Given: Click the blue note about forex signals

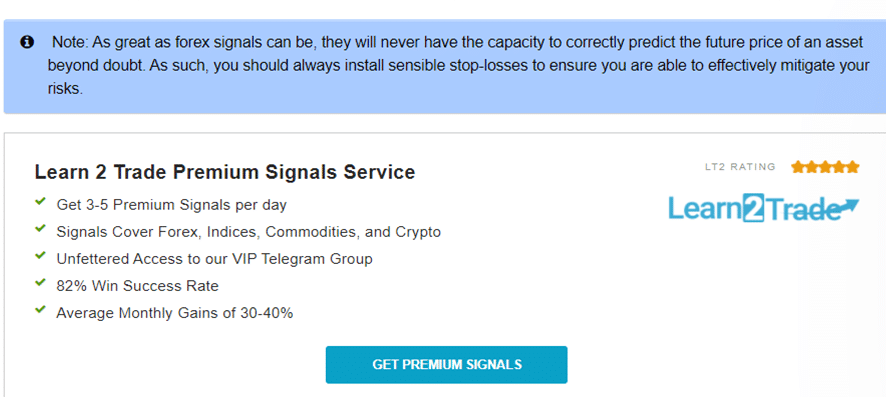Looking at the screenshot, I should pos(443,67).
